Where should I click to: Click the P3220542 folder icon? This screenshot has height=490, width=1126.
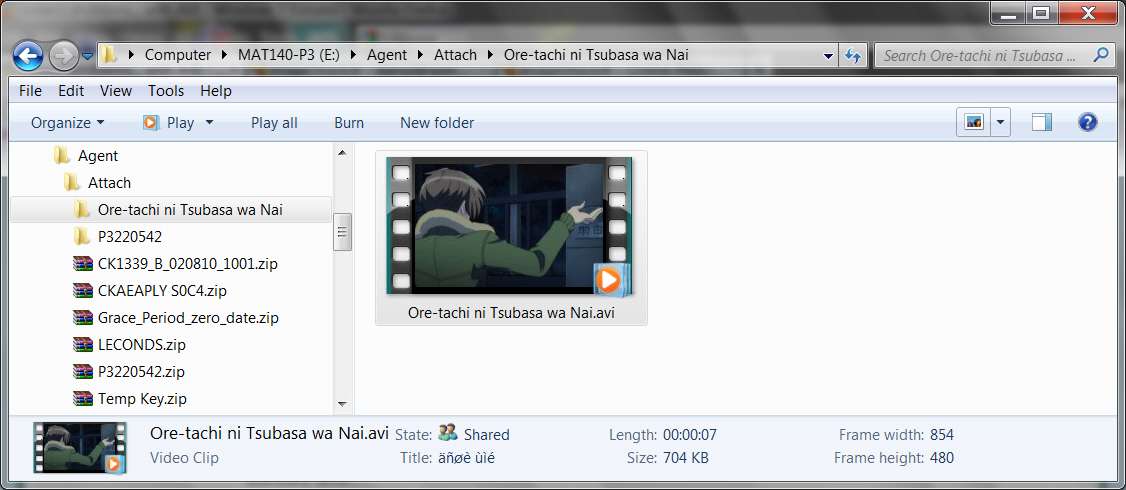pyautogui.click(x=81, y=236)
